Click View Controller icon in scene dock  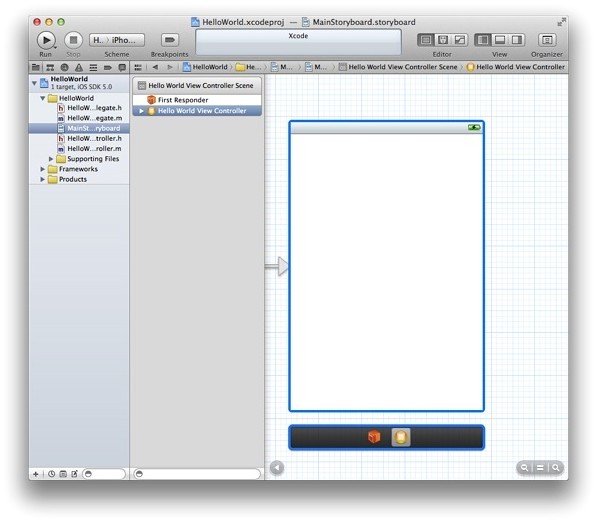click(401, 437)
